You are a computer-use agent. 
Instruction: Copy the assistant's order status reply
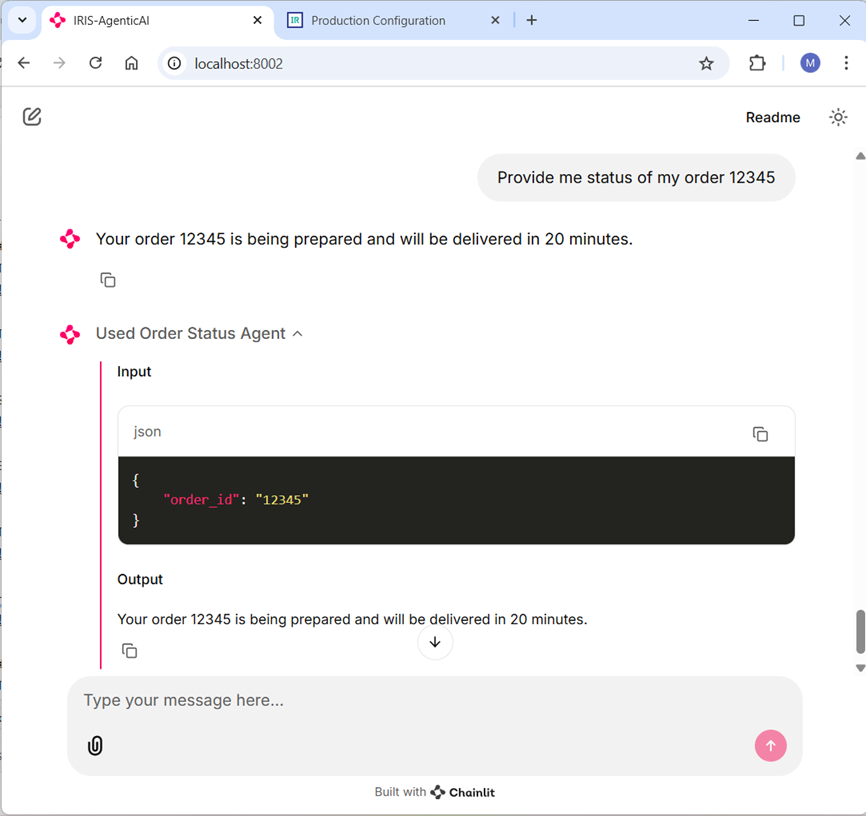108,280
